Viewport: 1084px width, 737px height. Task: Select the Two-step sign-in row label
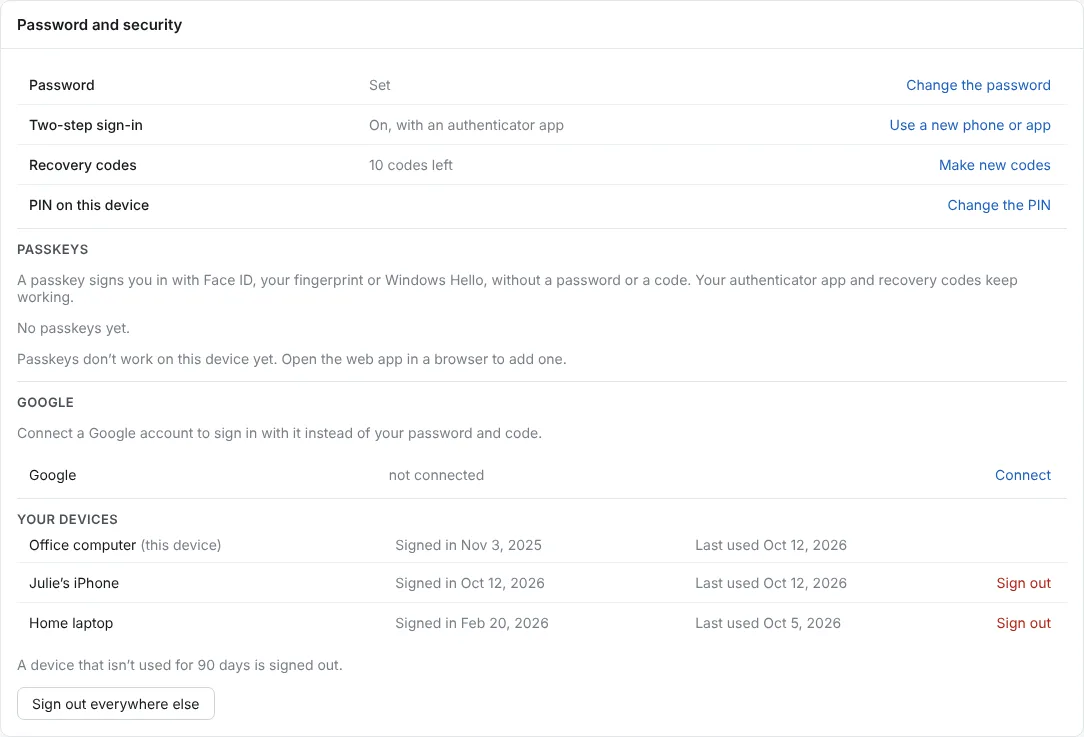pyautogui.click(x=86, y=125)
